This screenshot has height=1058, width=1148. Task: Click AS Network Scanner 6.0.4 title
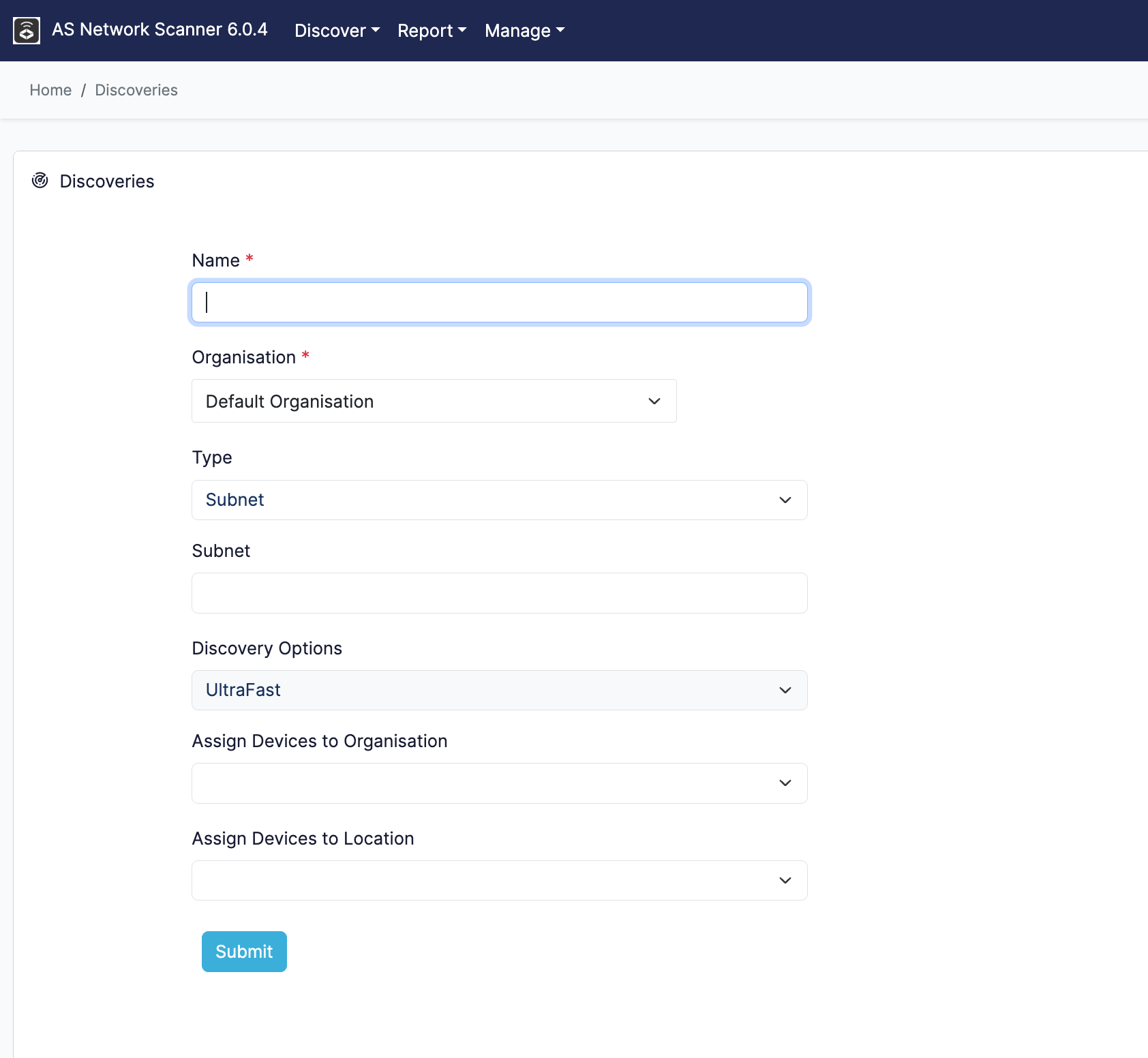click(160, 29)
